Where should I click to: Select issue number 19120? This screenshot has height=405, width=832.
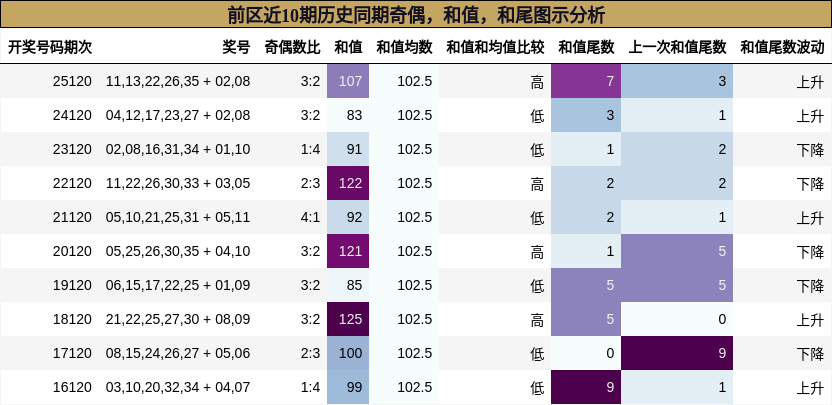coord(72,285)
